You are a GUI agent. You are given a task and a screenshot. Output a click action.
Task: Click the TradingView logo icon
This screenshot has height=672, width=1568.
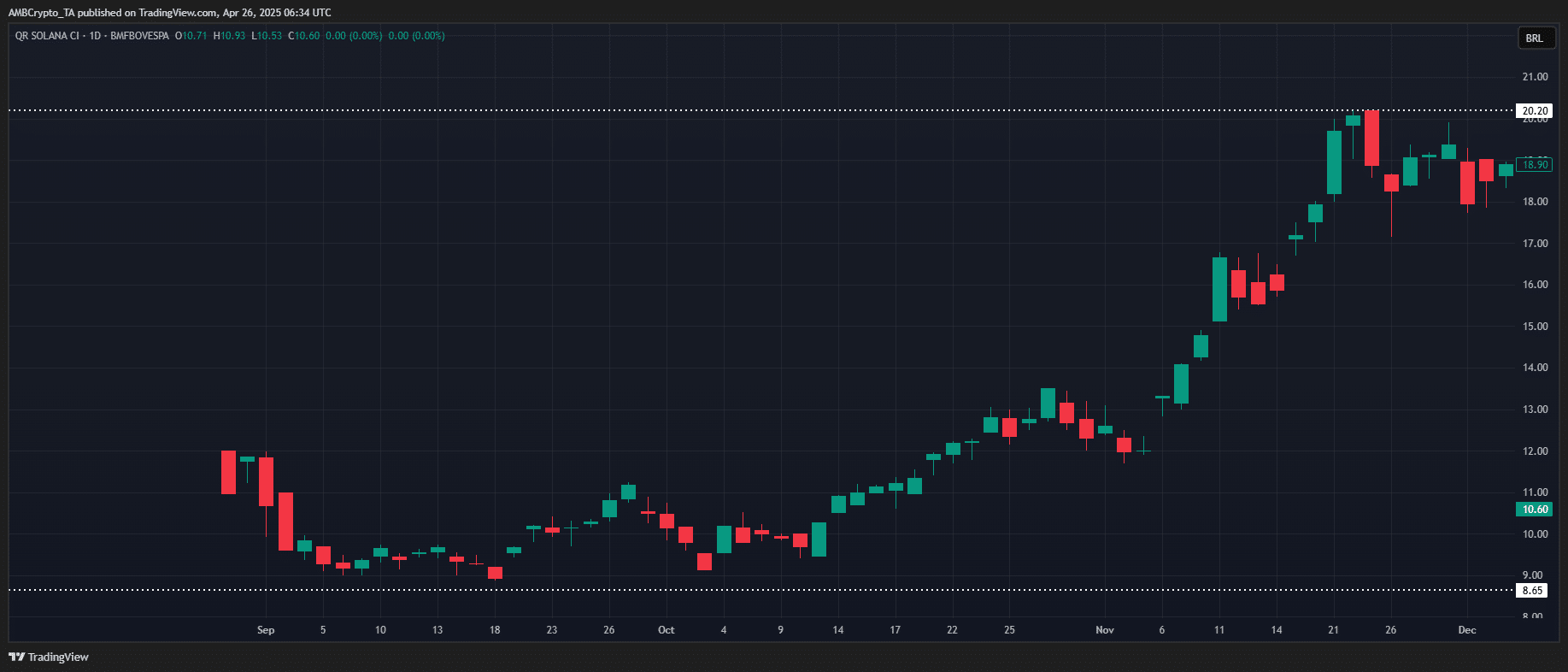[16, 657]
